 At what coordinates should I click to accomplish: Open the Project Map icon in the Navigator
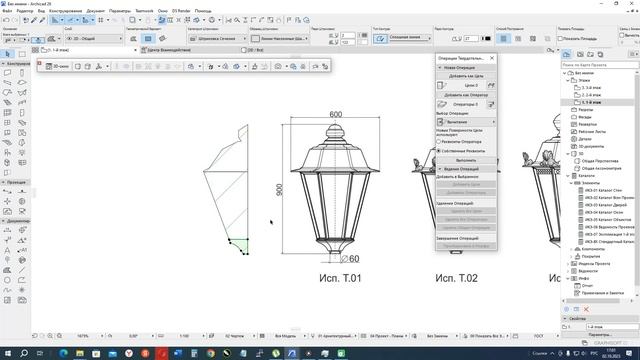coord(567,54)
